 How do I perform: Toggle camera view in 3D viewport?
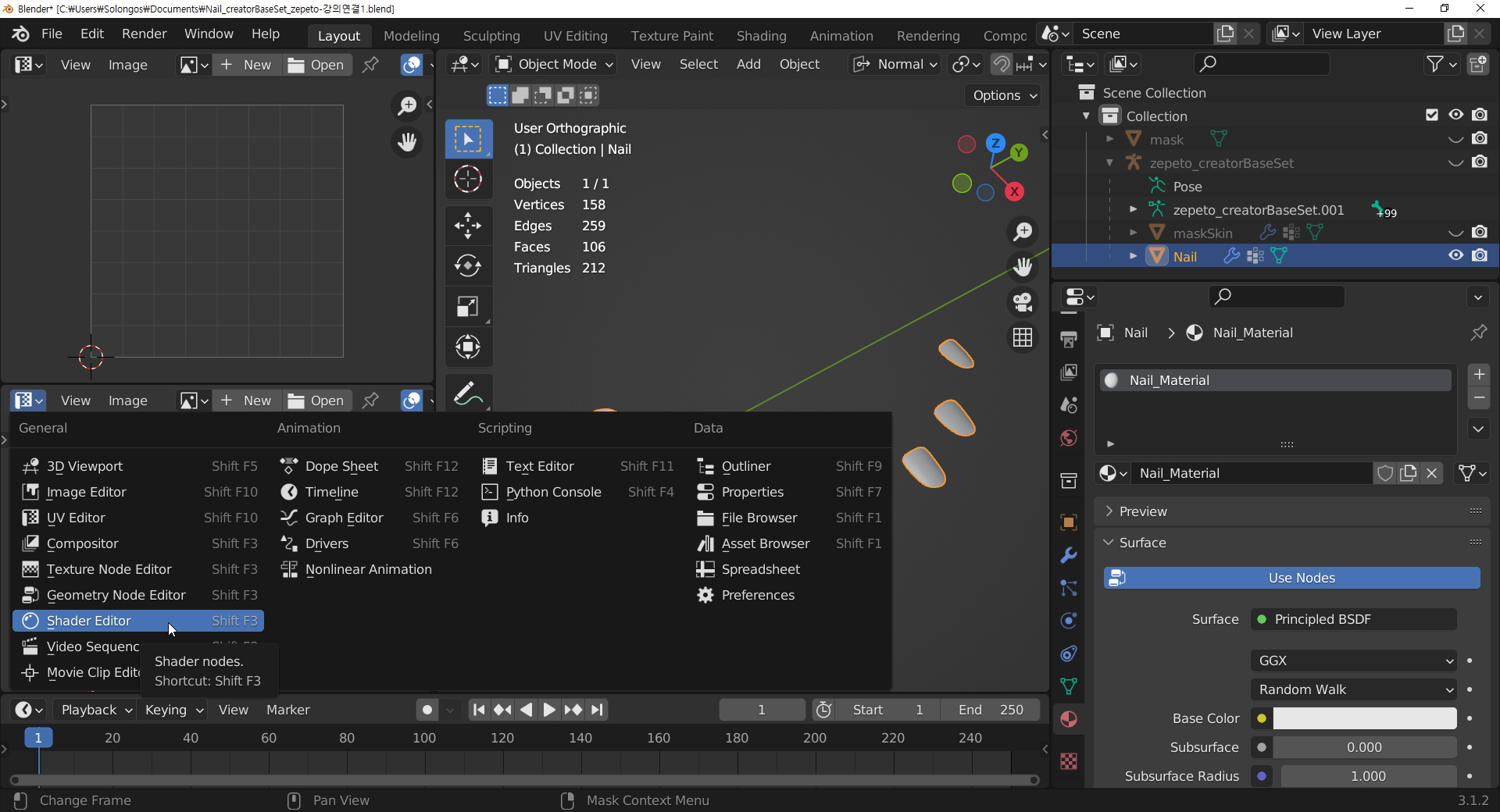(x=1023, y=302)
